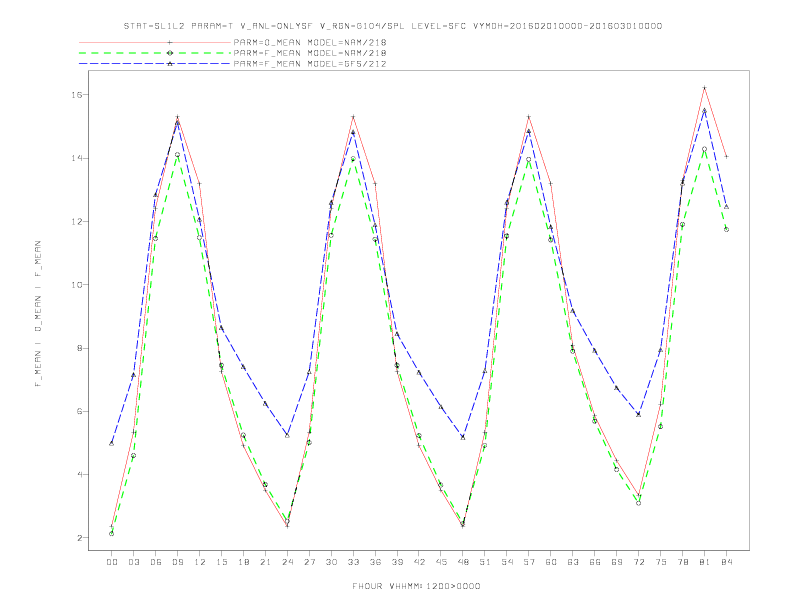
Task: Click x-axis tick label 69
Action: coord(617,562)
